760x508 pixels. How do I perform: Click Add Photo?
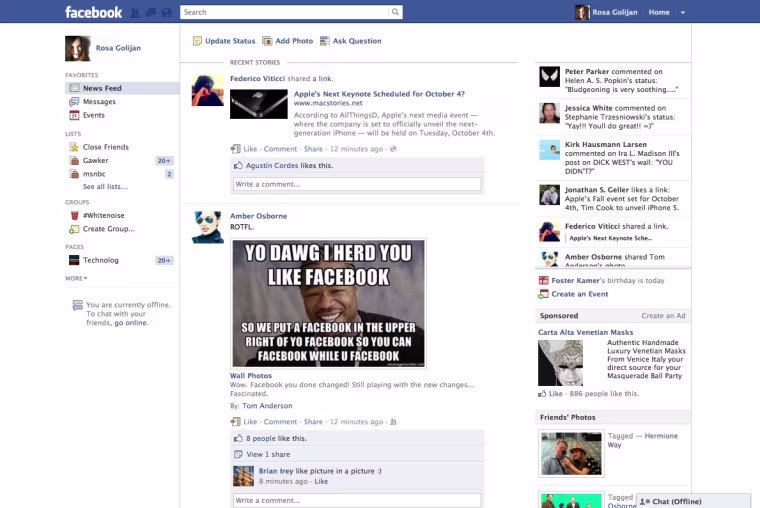(288, 41)
